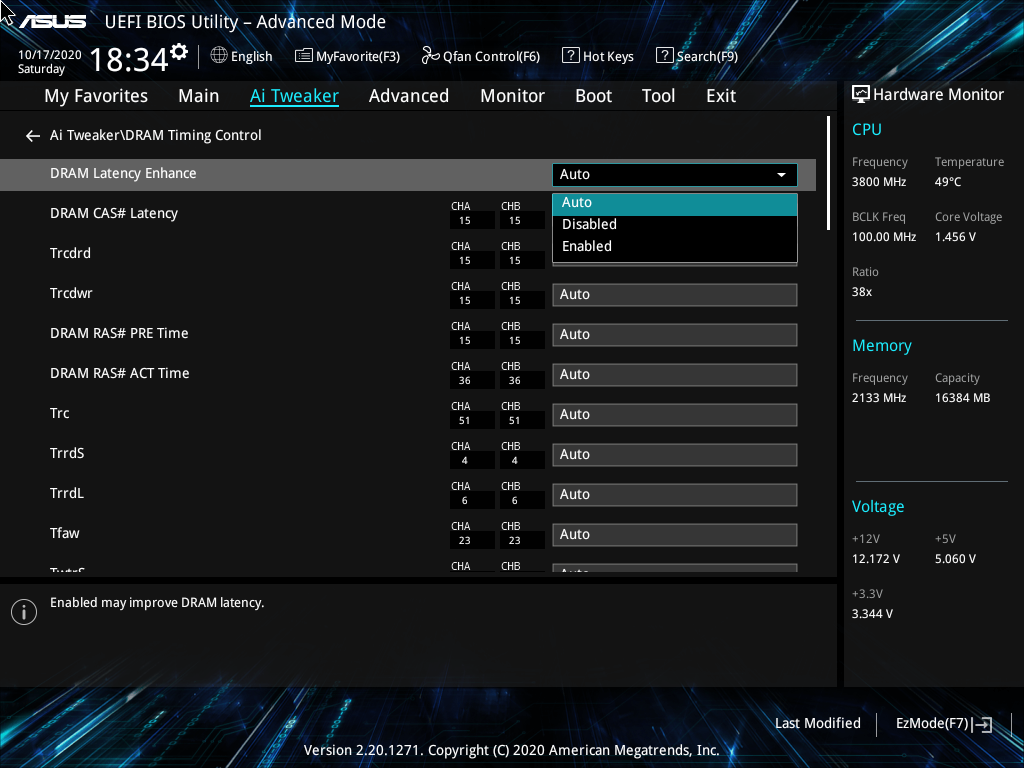Click the Hardware Monitor screen icon
Screen dimensions: 1024x768
point(861,95)
